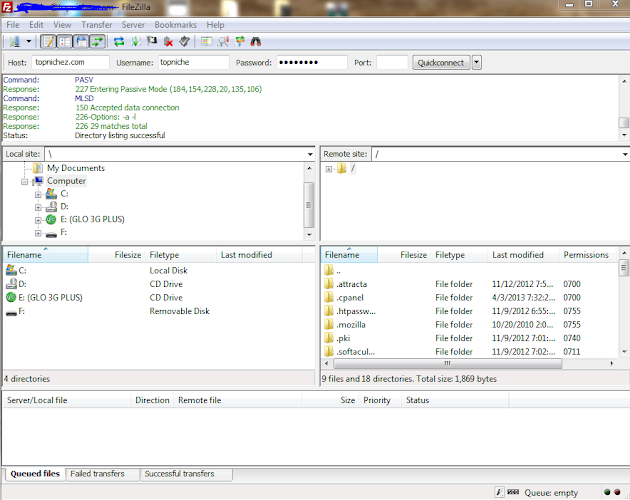Select the .cpanel remote folder
The height and width of the screenshot is (500, 630).
(x=470, y=297)
